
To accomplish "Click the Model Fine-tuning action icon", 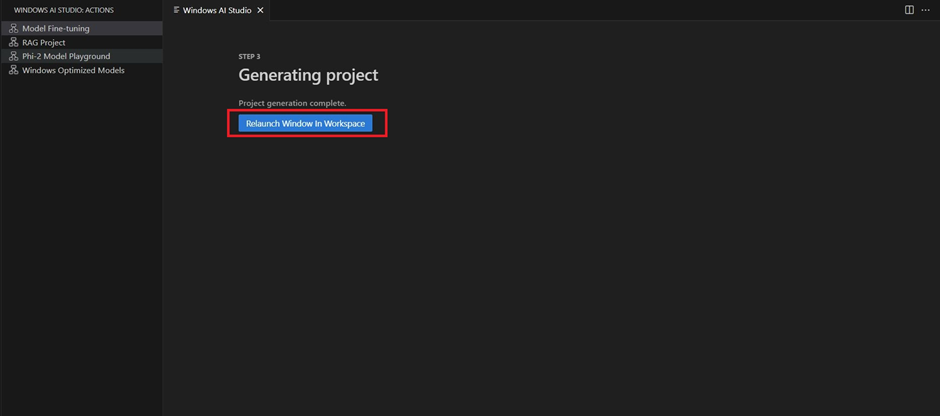I will coord(13,28).
